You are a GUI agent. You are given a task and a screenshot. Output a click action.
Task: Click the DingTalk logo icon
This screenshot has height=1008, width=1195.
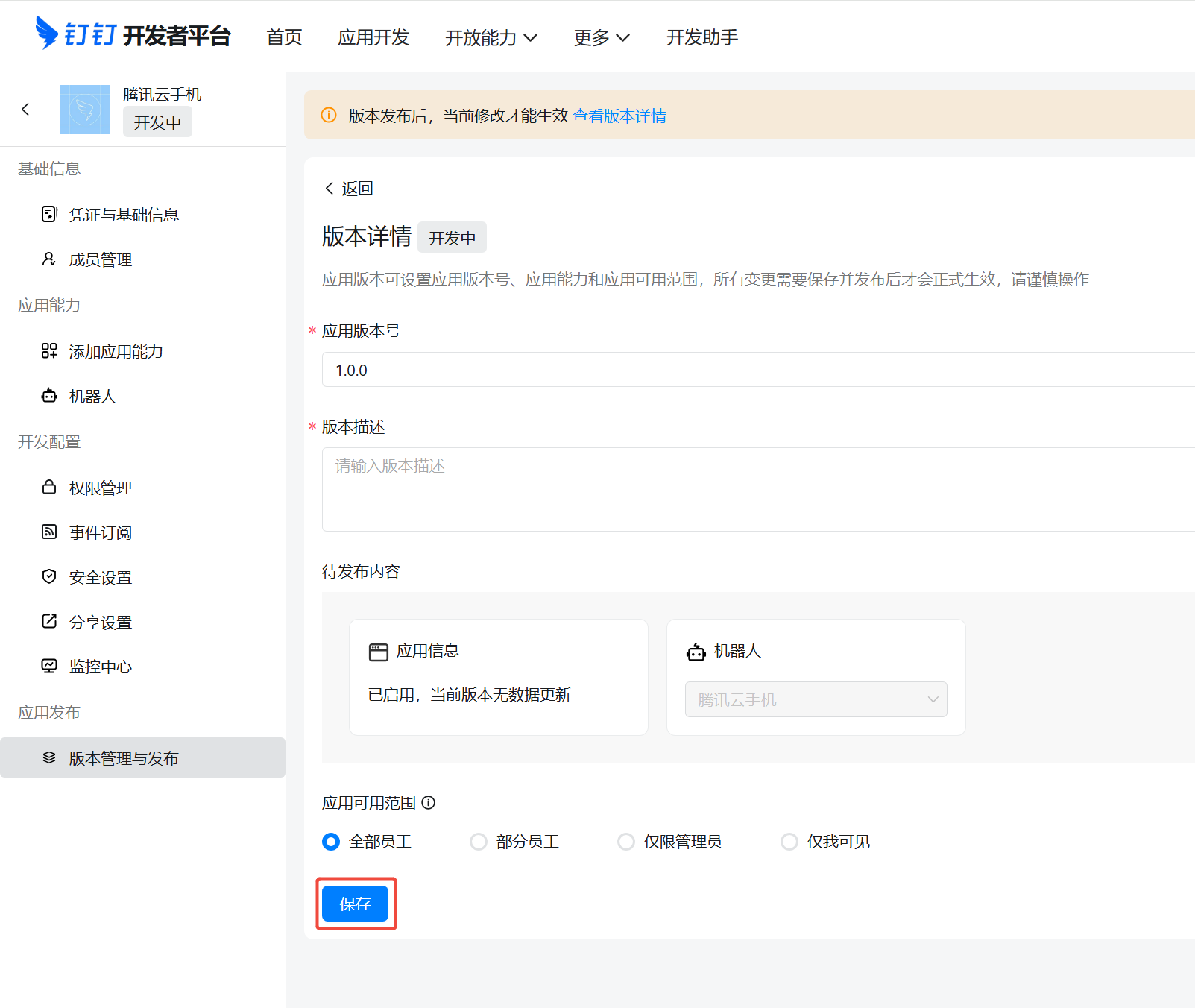47,34
